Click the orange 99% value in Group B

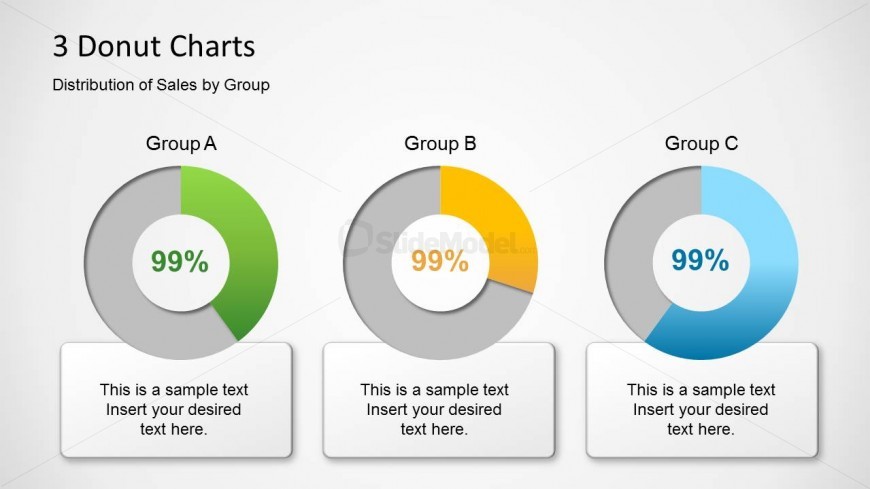coord(440,262)
